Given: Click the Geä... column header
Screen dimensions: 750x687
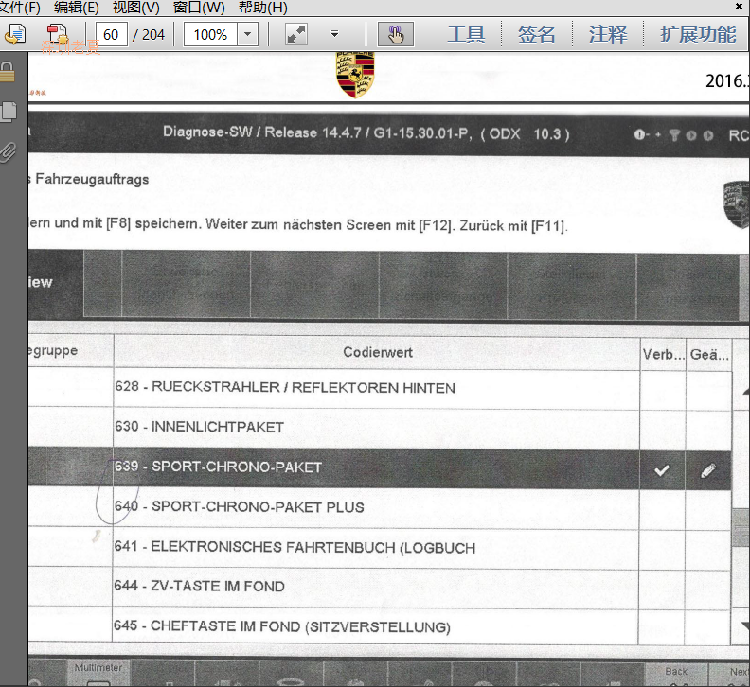Looking at the screenshot, I should point(709,355).
